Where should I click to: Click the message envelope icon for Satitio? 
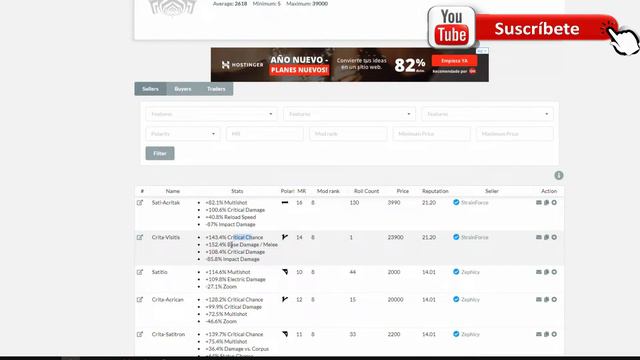538,272
